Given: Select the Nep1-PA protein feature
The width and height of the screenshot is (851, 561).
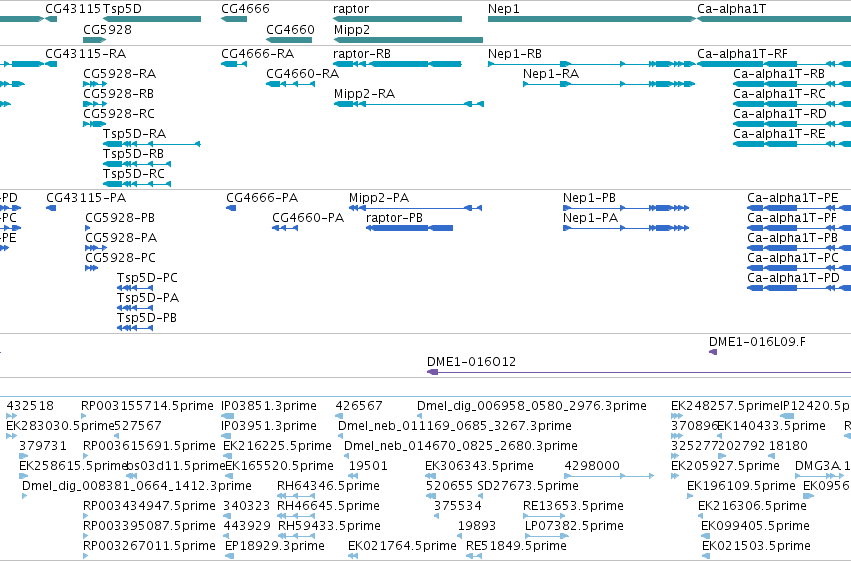Looking at the screenshot, I should (x=626, y=228).
